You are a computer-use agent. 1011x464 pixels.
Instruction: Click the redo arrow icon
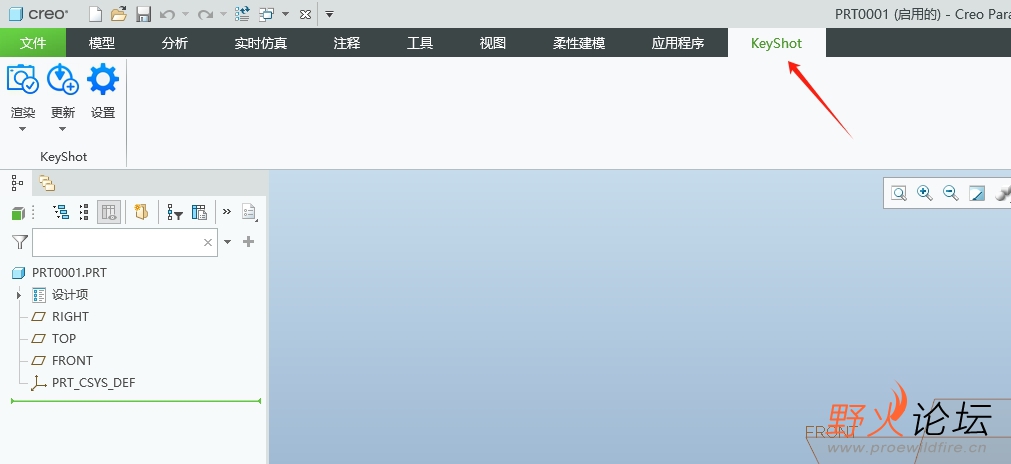205,14
